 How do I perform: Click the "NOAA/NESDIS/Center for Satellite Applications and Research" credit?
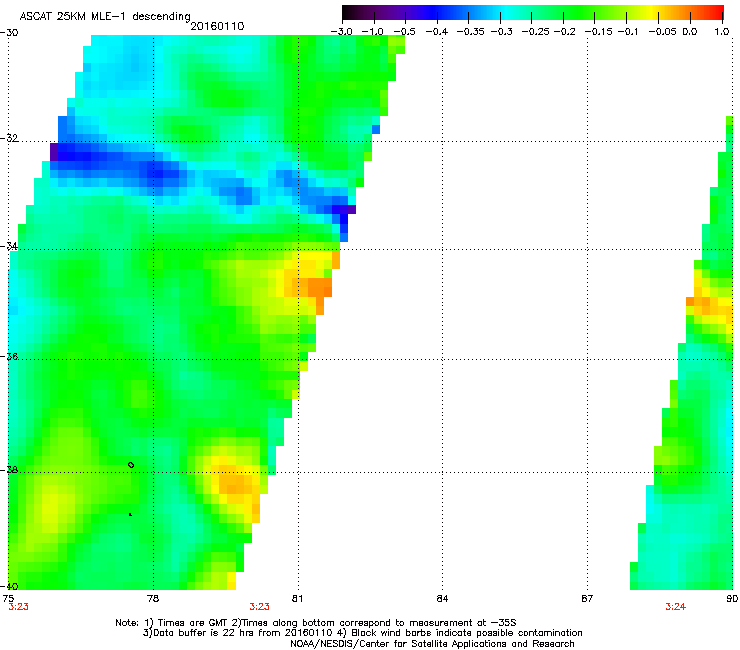point(432,644)
